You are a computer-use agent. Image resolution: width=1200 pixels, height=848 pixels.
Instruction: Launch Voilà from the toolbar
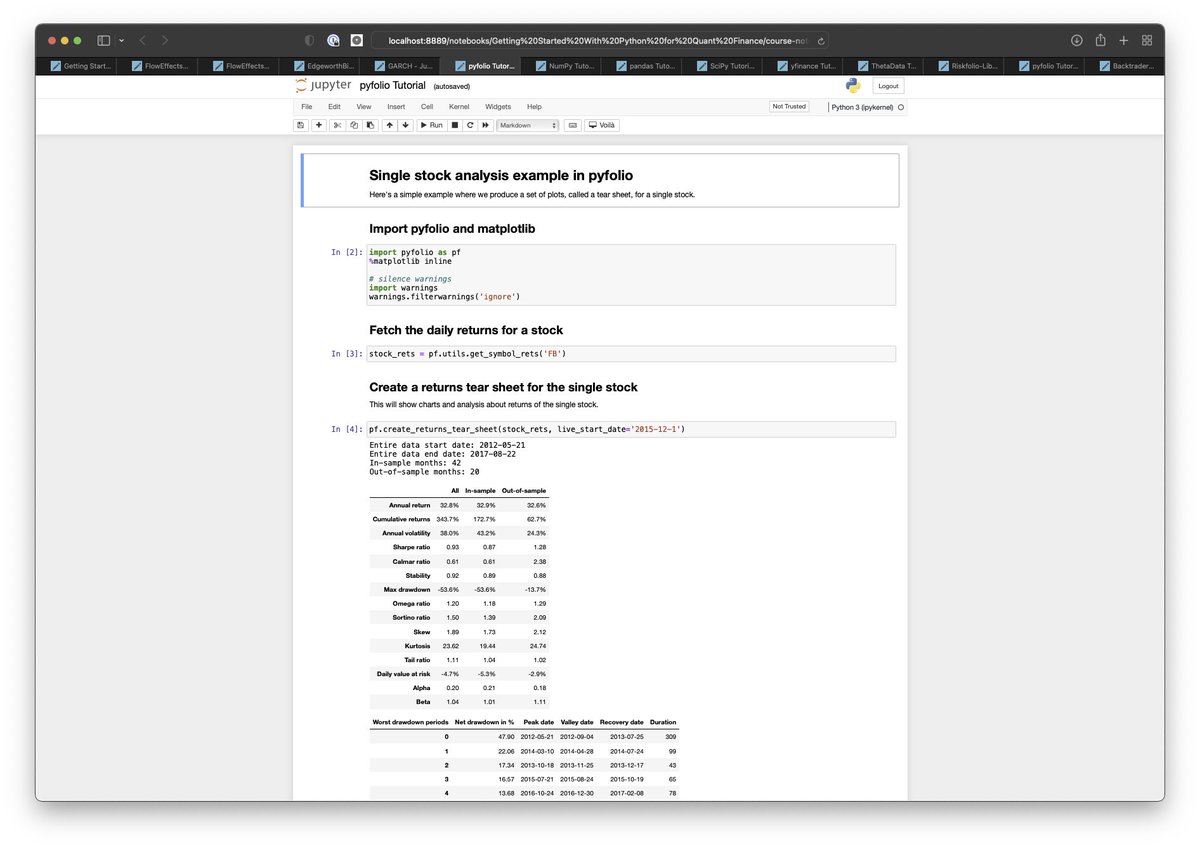pos(602,125)
